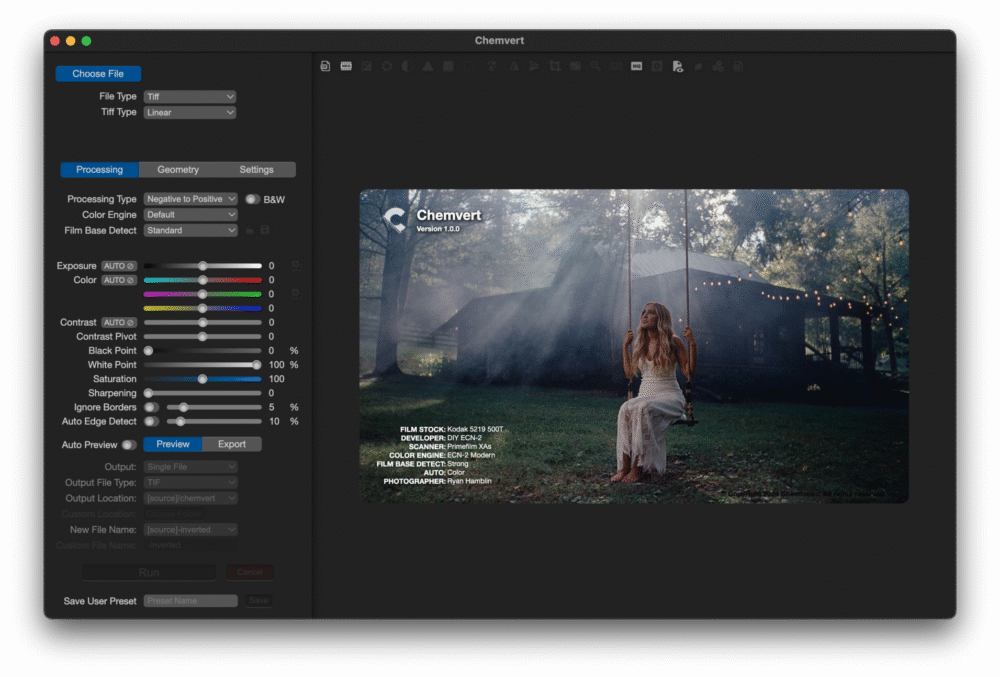Click the Saturation slider
The image size is (1000, 677).
click(x=203, y=379)
